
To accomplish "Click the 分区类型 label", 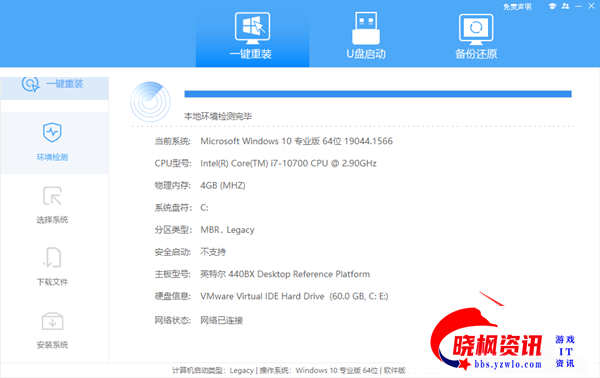I will coord(173,230).
